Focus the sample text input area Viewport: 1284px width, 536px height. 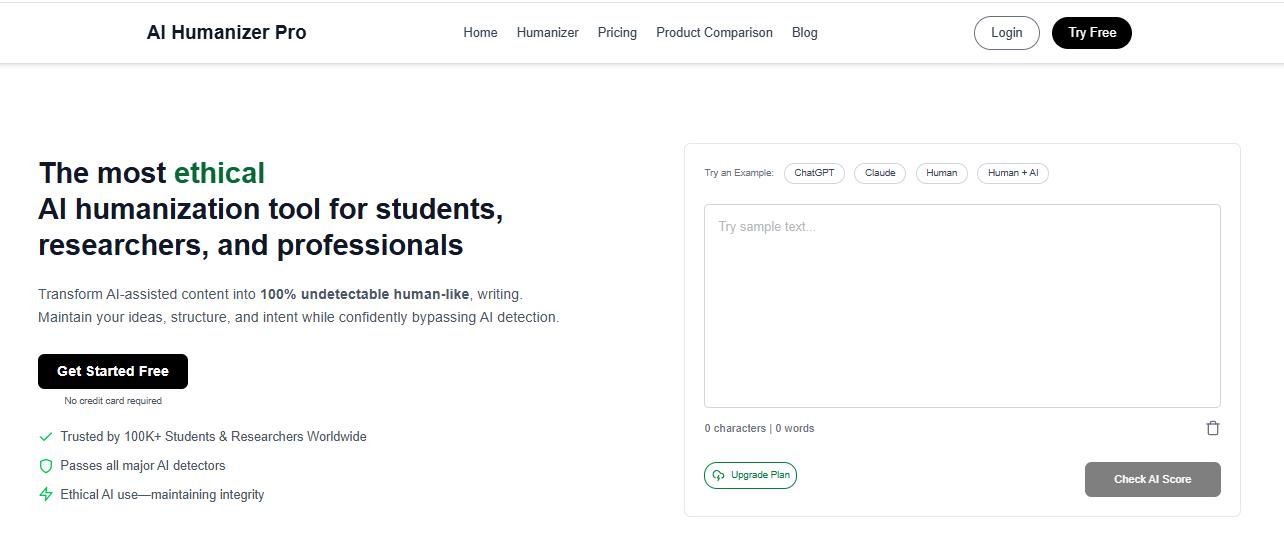point(962,305)
